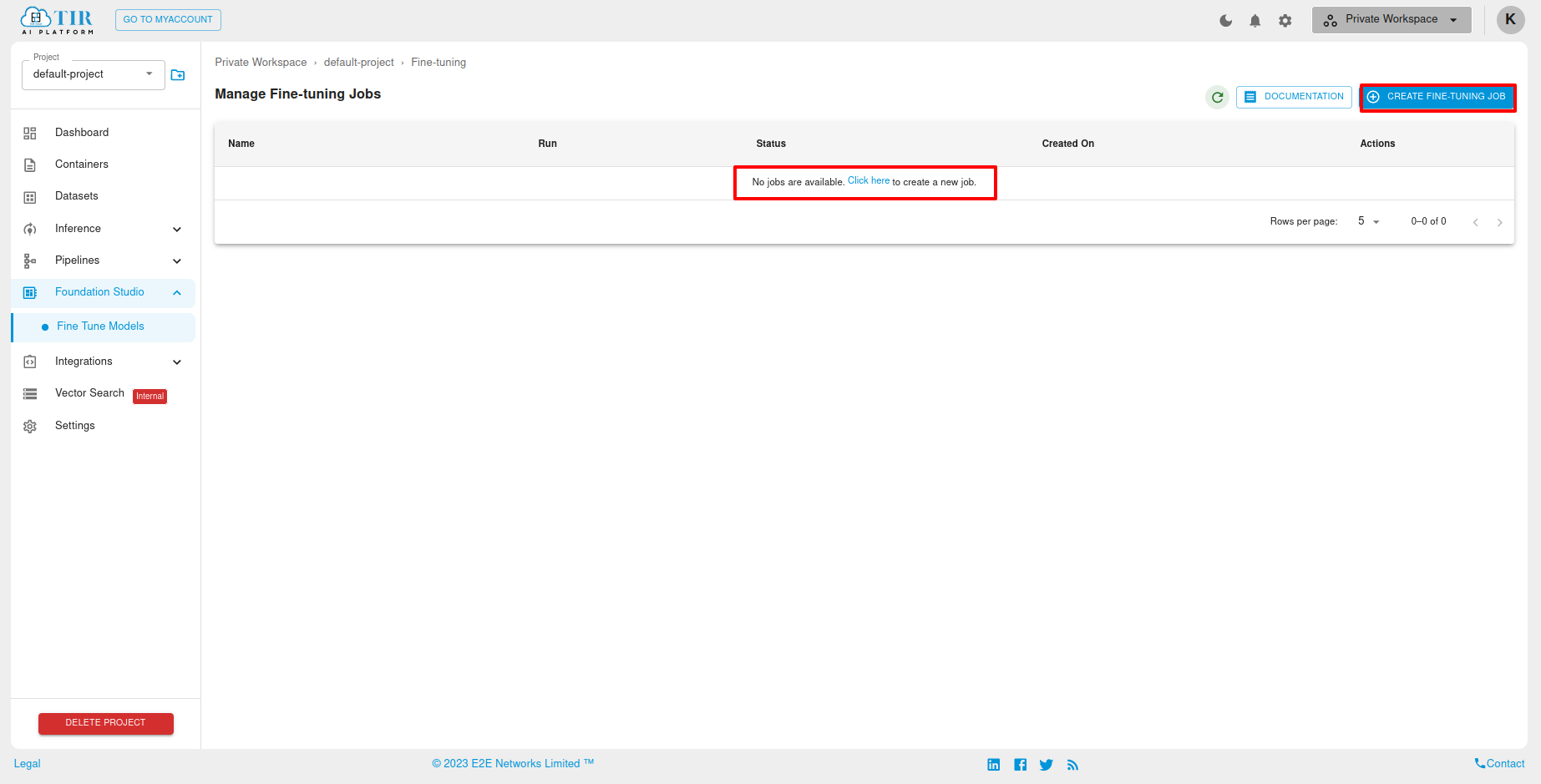Open Legal link in footer
1541x784 pixels.
[x=27, y=764]
